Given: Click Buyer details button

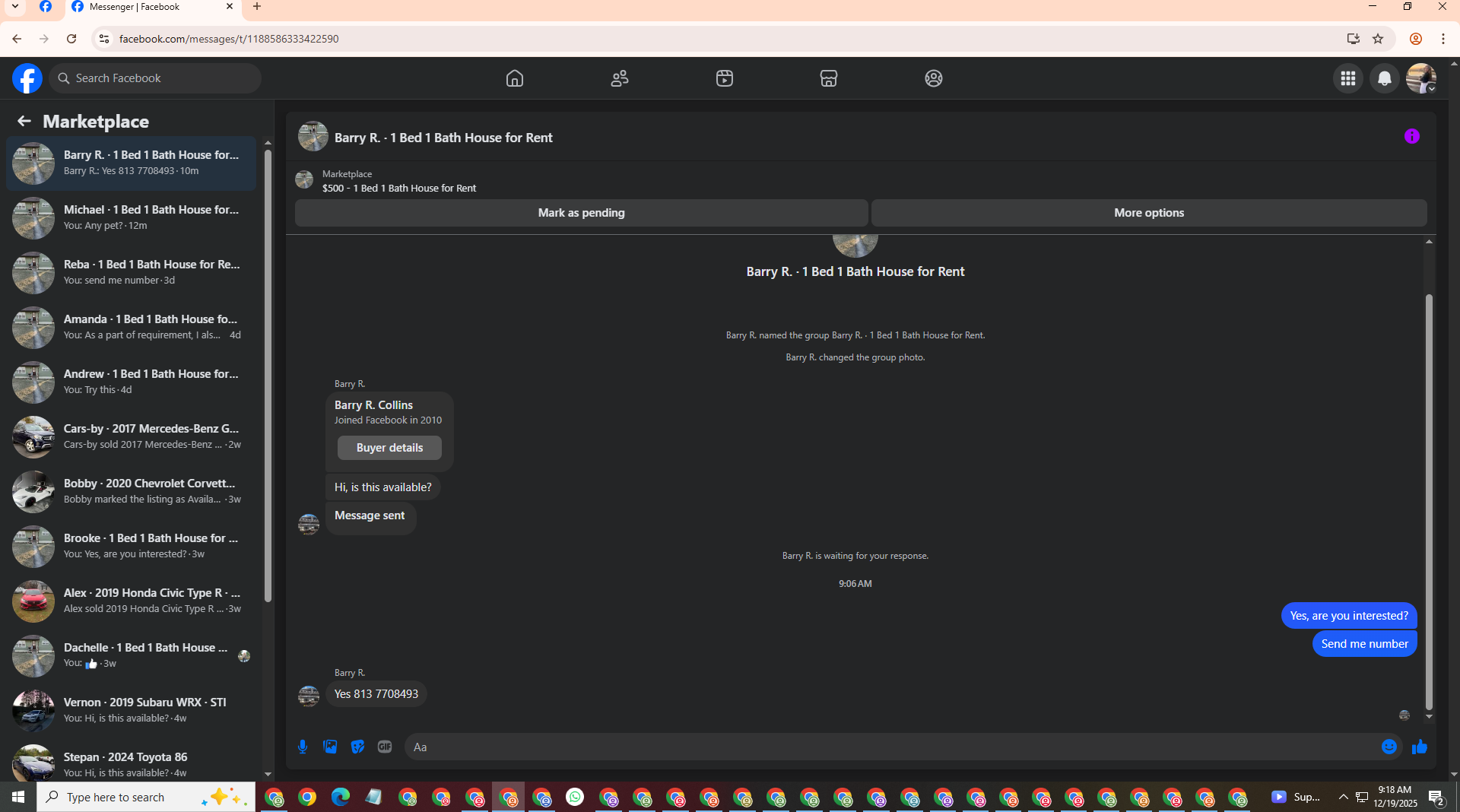Looking at the screenshot, I should (389, 448).
